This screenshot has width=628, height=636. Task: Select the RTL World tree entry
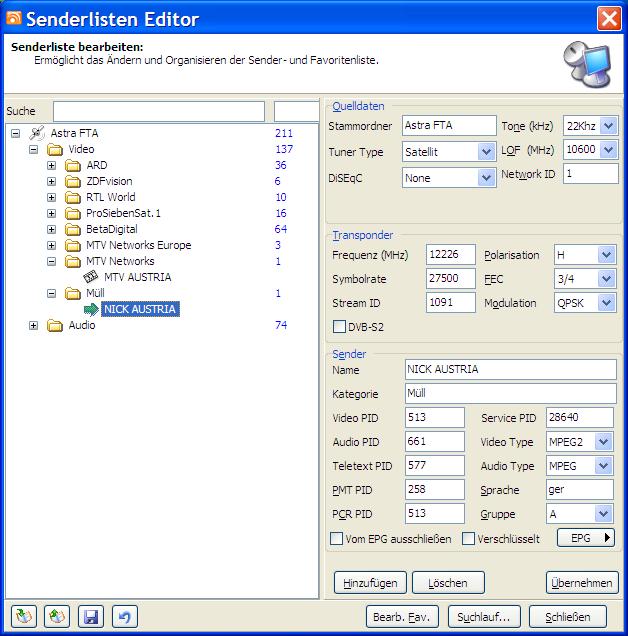coord(110,197)
